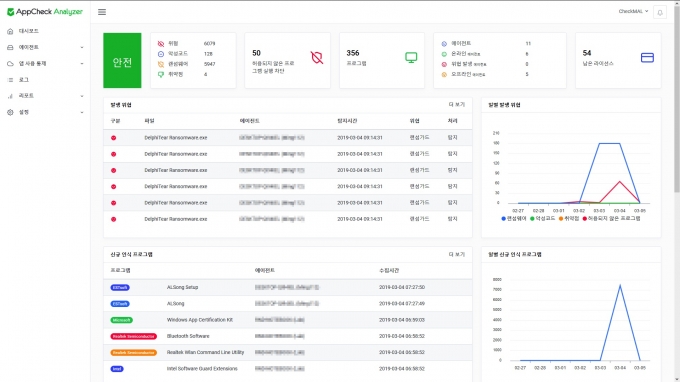Click 더 보기 in the 발생 위협 panel
680x382 pixels.
point(457,105)
